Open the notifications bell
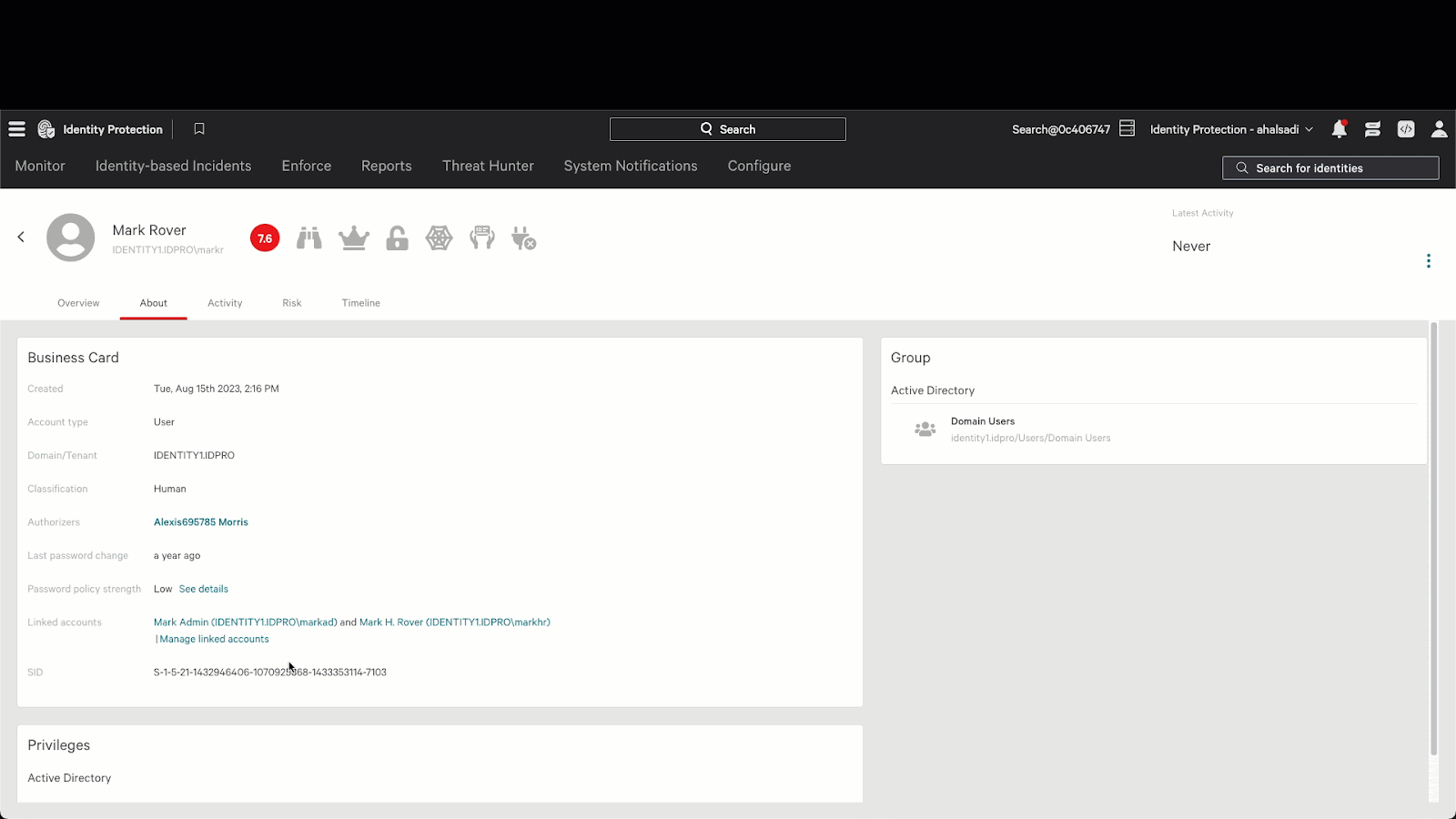1456x819 pixels. (x=1339, y=129)
